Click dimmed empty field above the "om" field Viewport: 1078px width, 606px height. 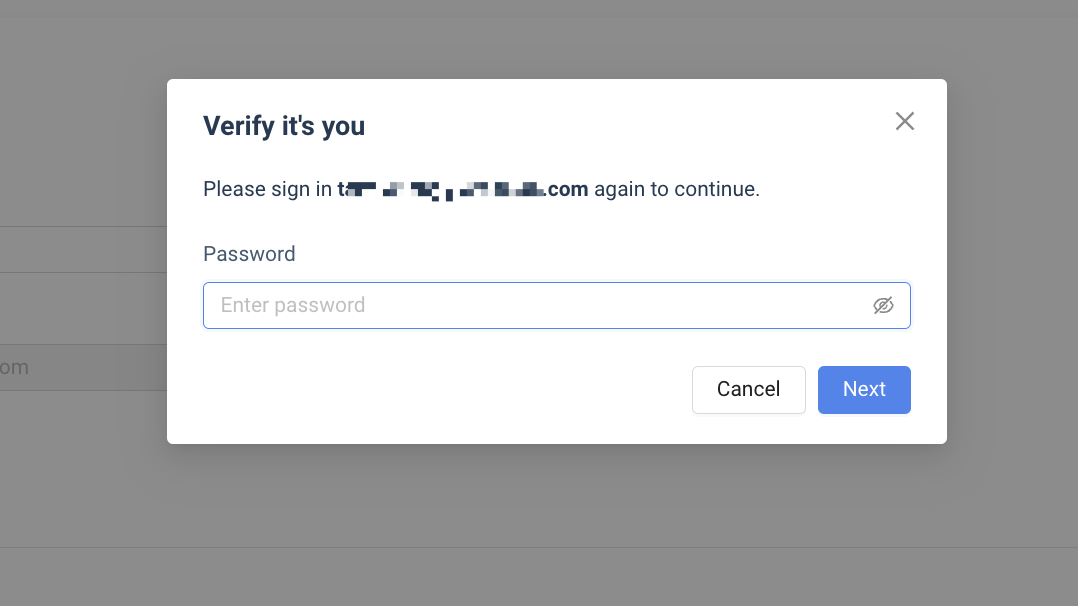coord(80,250)
